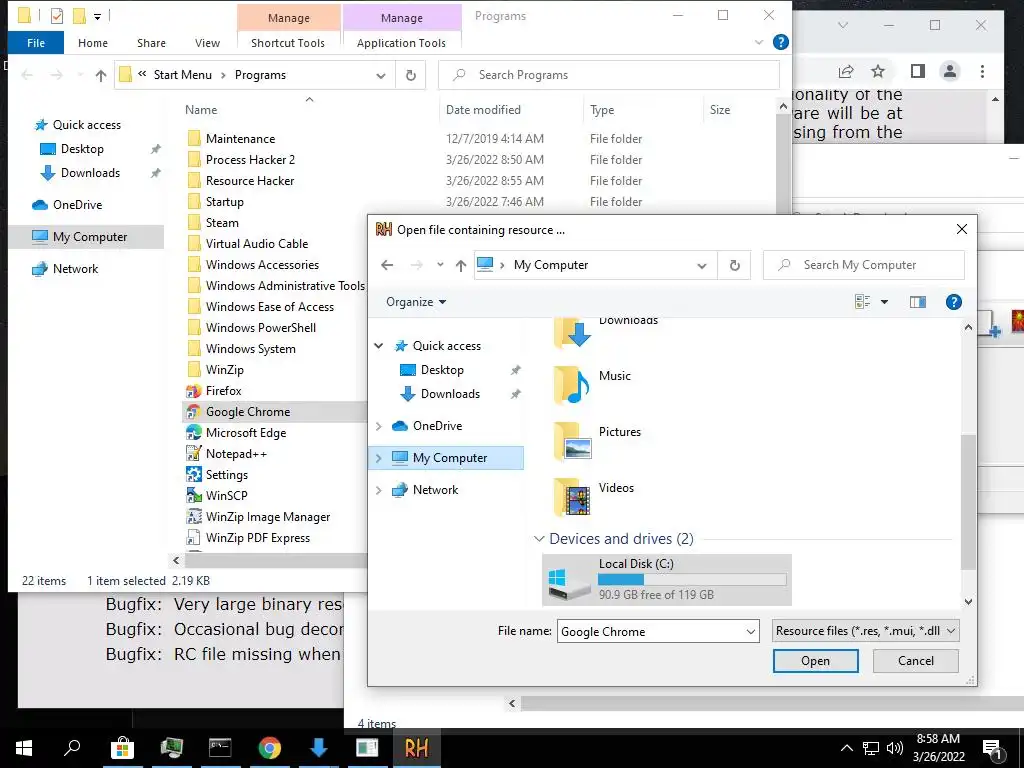Open the volume control in the tray
This screenshot has width=1024, height=768.
click(x=895, y=748)
